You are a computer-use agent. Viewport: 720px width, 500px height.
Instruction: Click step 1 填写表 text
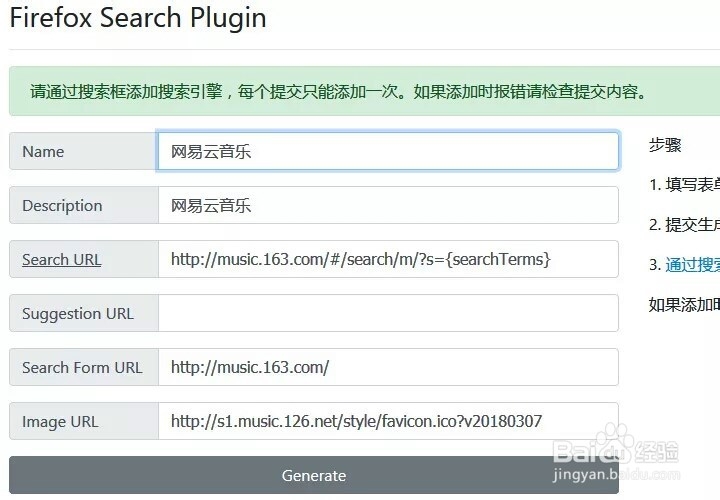(684, 185)
